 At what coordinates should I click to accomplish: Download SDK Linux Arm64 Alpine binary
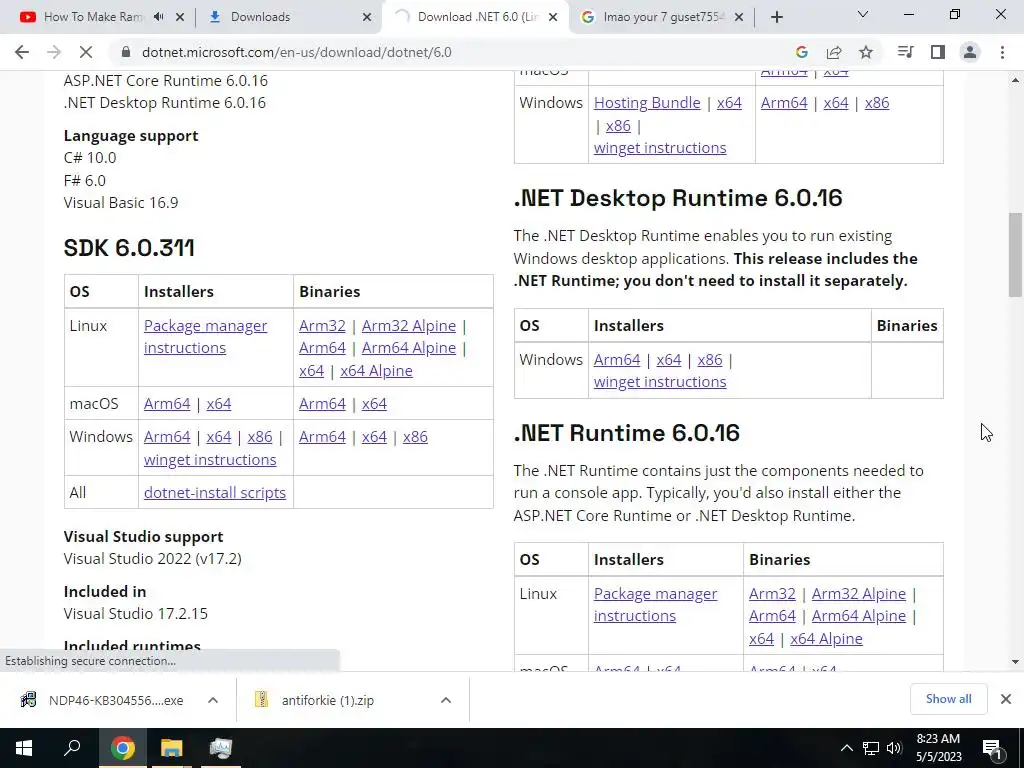(x=409, y=347)
